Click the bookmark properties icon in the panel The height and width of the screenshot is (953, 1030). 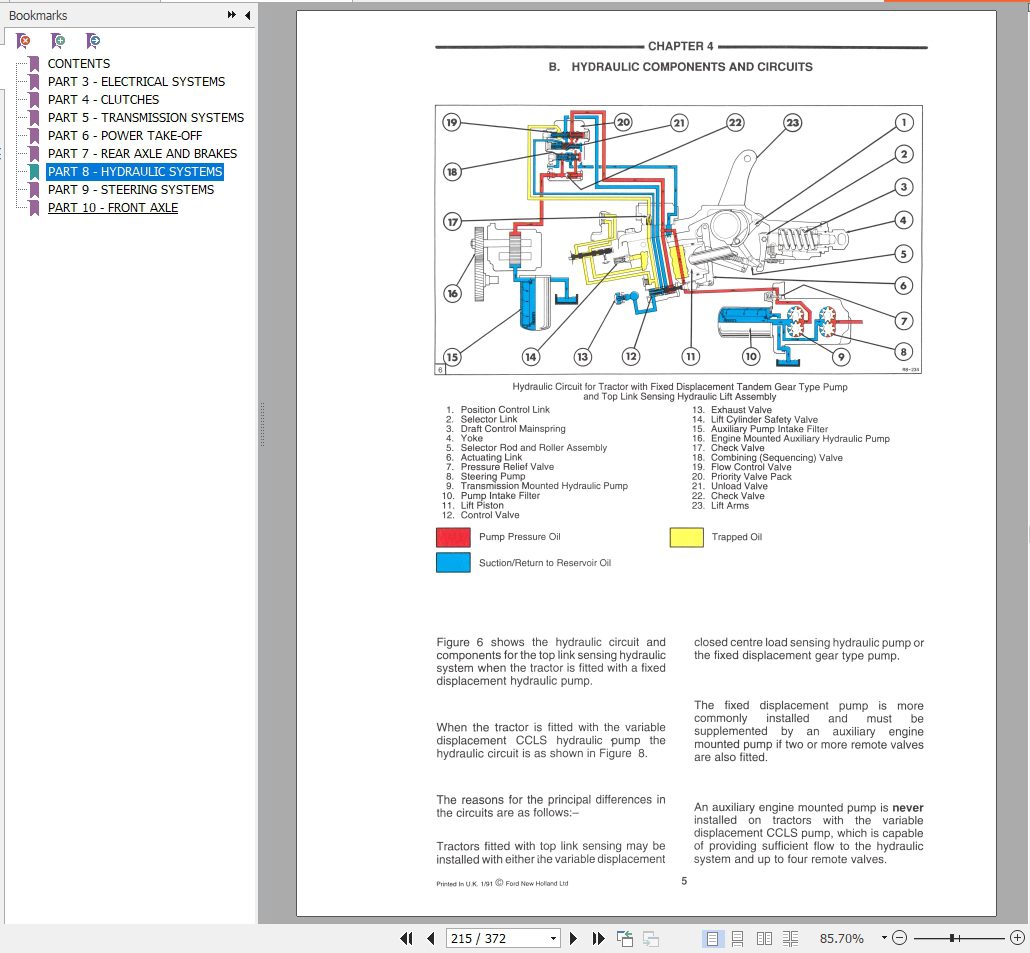tap(93, 41)
